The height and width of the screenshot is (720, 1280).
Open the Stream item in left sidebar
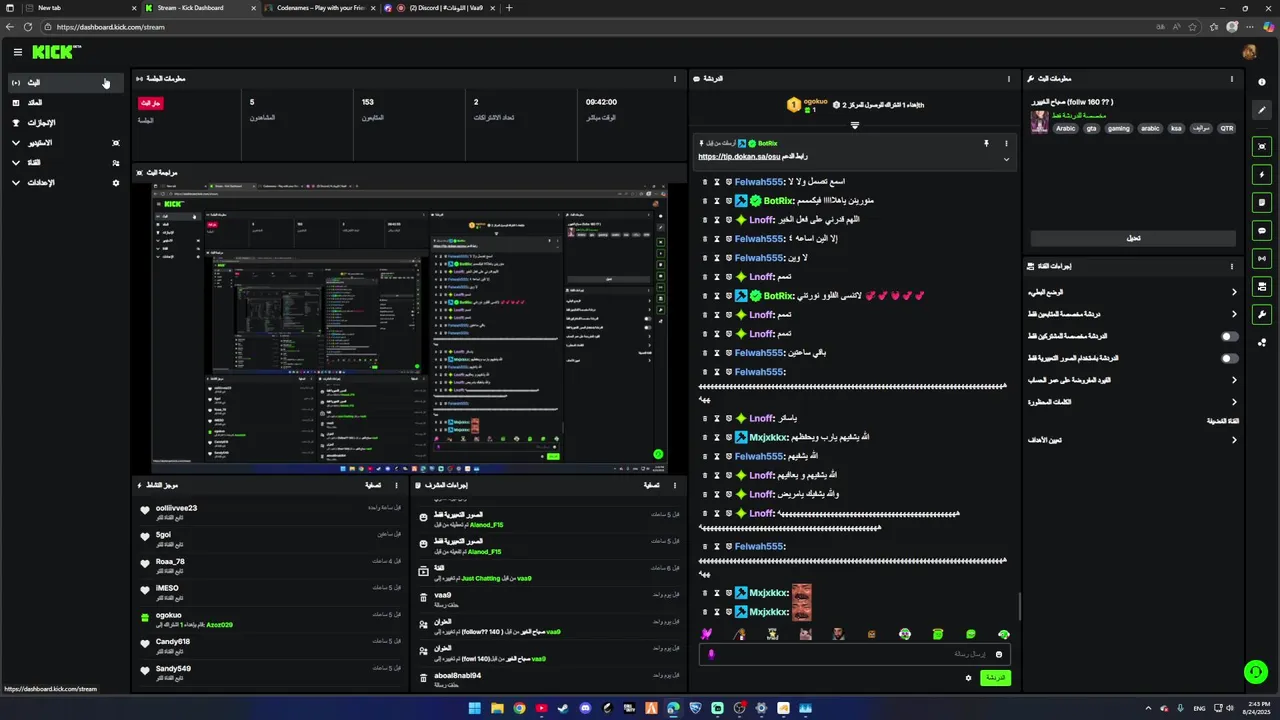coord(65,83)
